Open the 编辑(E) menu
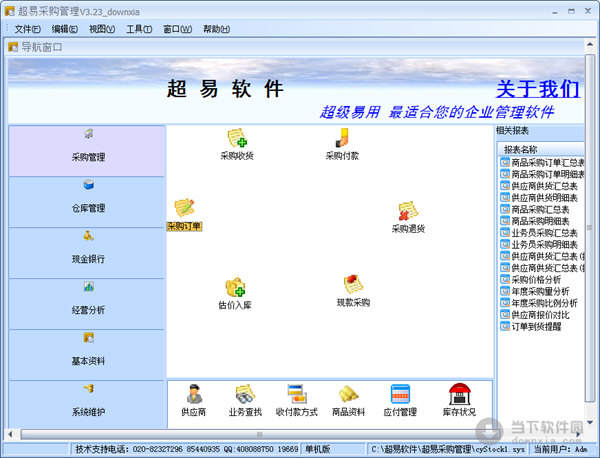 tap(65, 29)
